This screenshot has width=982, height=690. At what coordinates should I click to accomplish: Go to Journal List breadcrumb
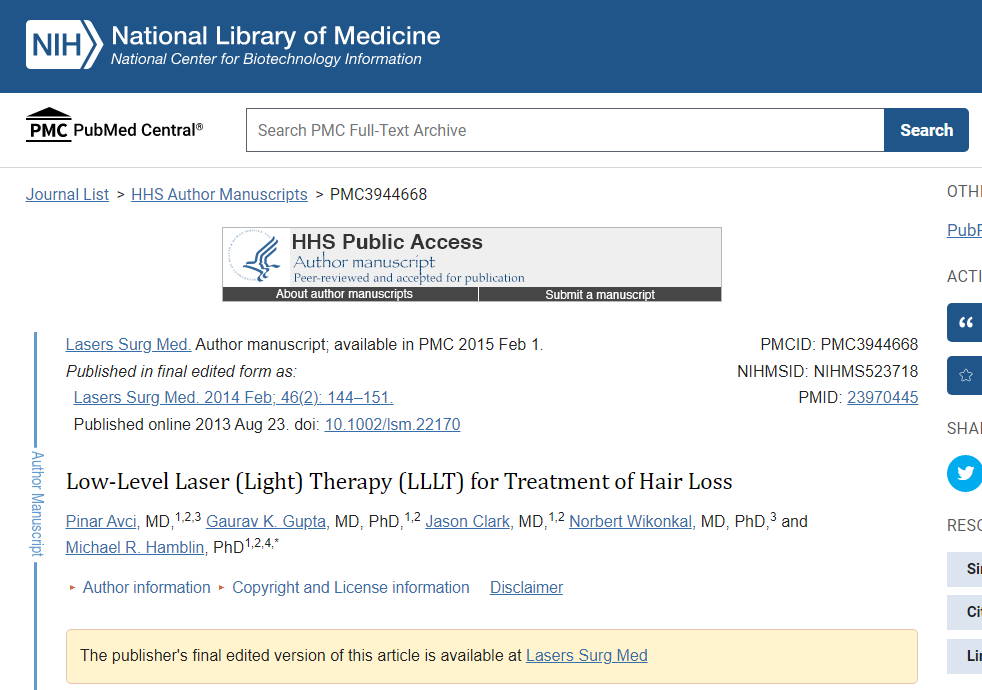(67, 194)
